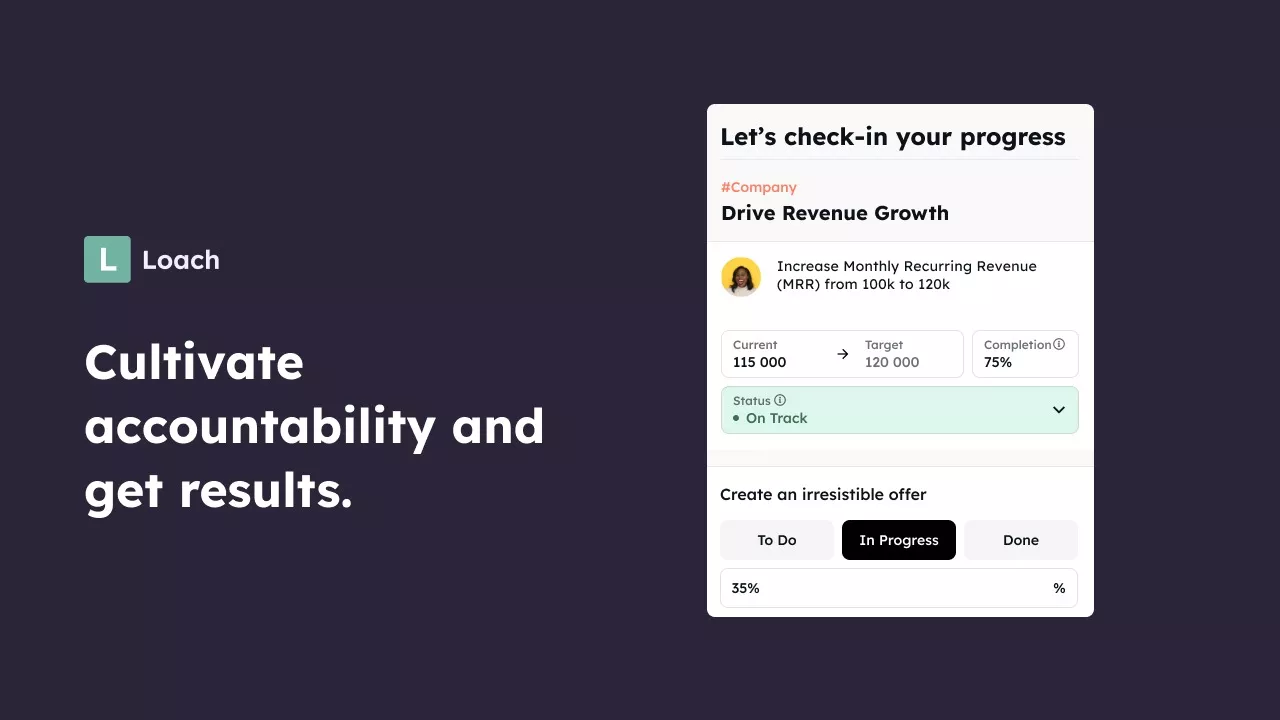Set task status to To Do

pos(777,540)
